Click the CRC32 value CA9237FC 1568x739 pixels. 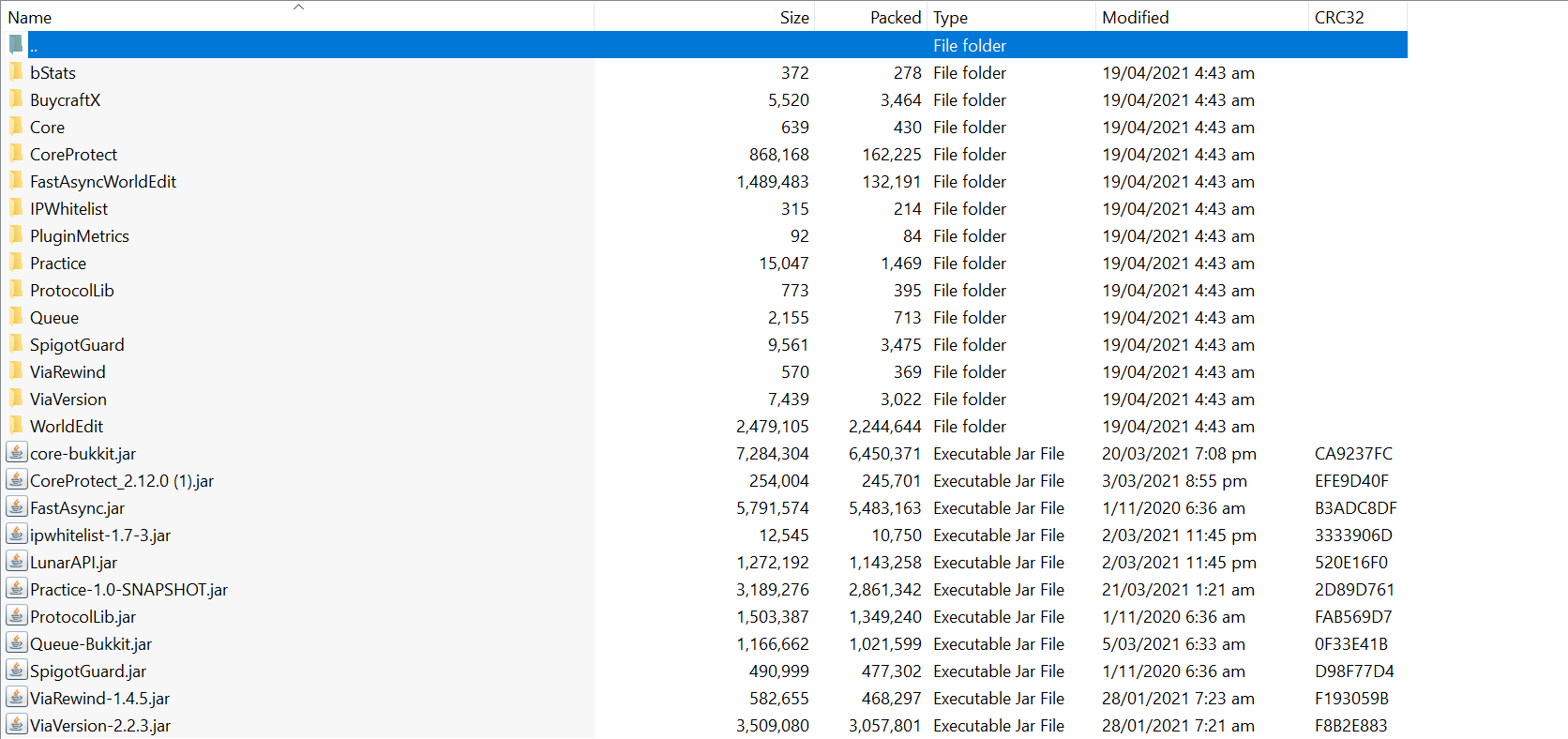pyautogui.click(x=1353, y=454)
